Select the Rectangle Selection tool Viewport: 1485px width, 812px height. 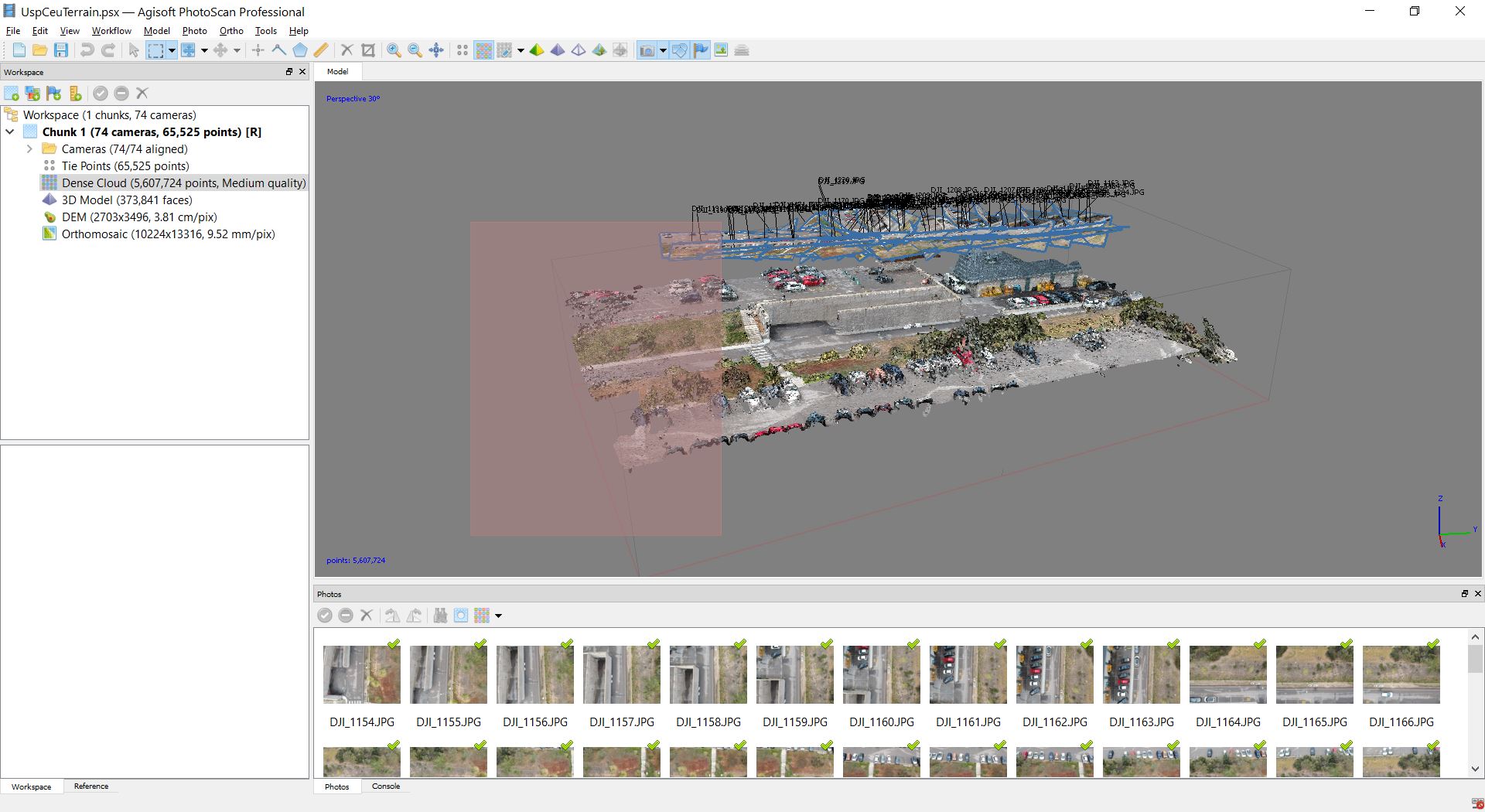click(x=155, y=50)
